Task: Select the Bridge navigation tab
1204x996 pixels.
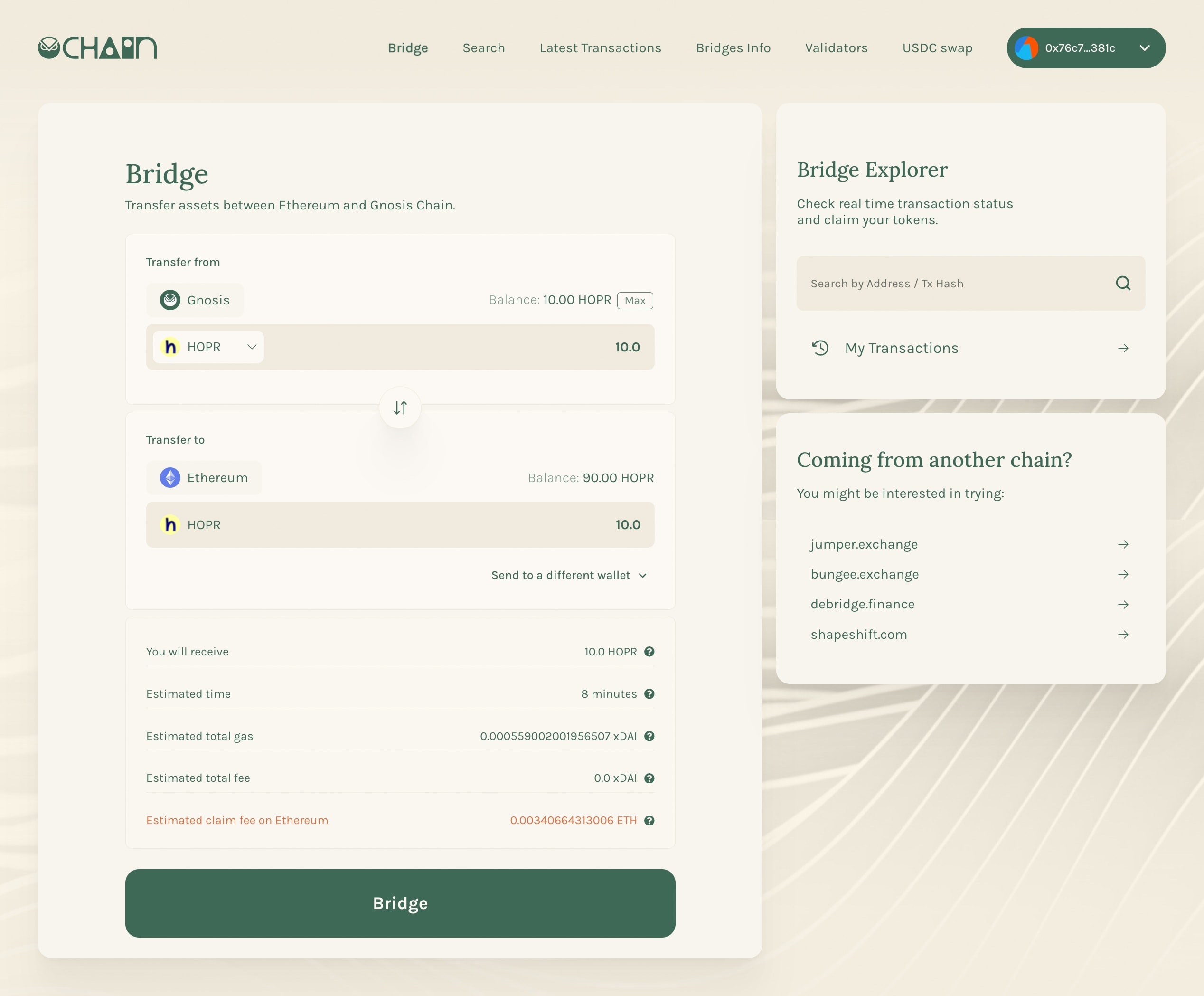Action: (x=408, y=47)
